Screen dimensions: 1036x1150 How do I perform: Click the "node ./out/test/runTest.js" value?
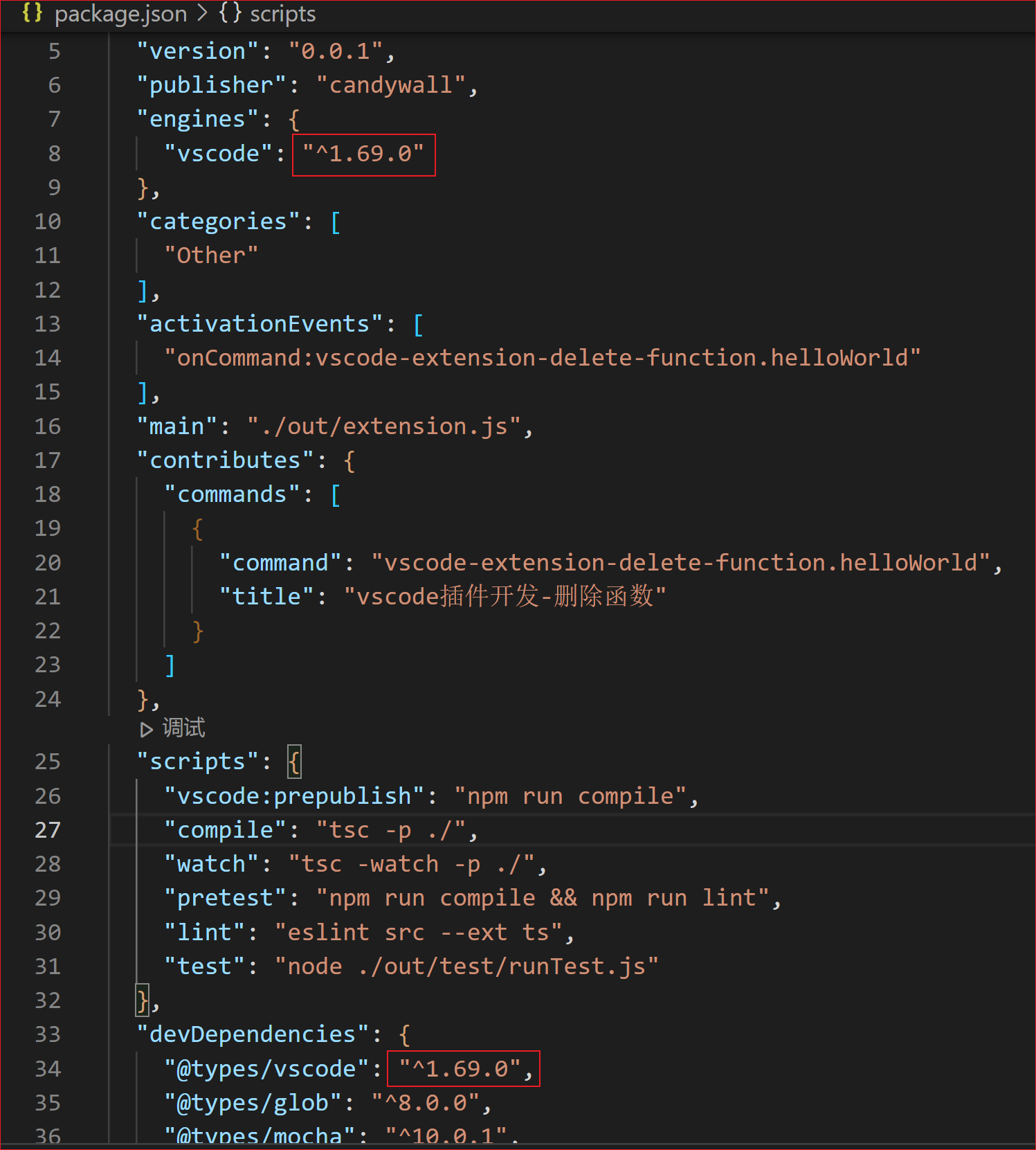(466, 967)
